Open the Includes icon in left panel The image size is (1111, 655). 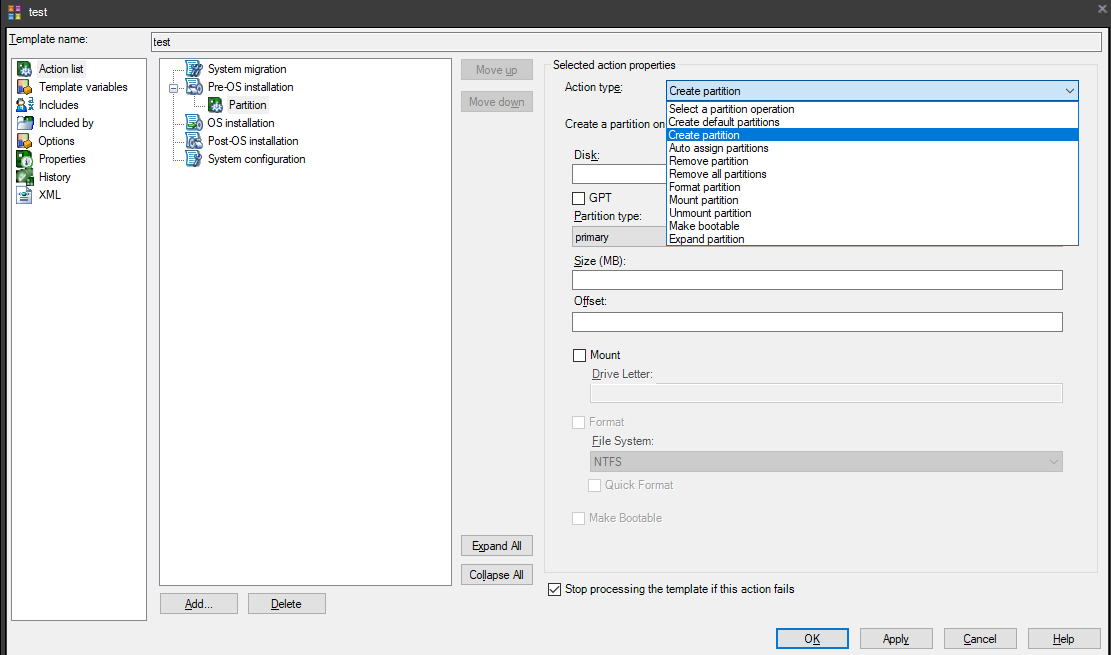[25, 105]
